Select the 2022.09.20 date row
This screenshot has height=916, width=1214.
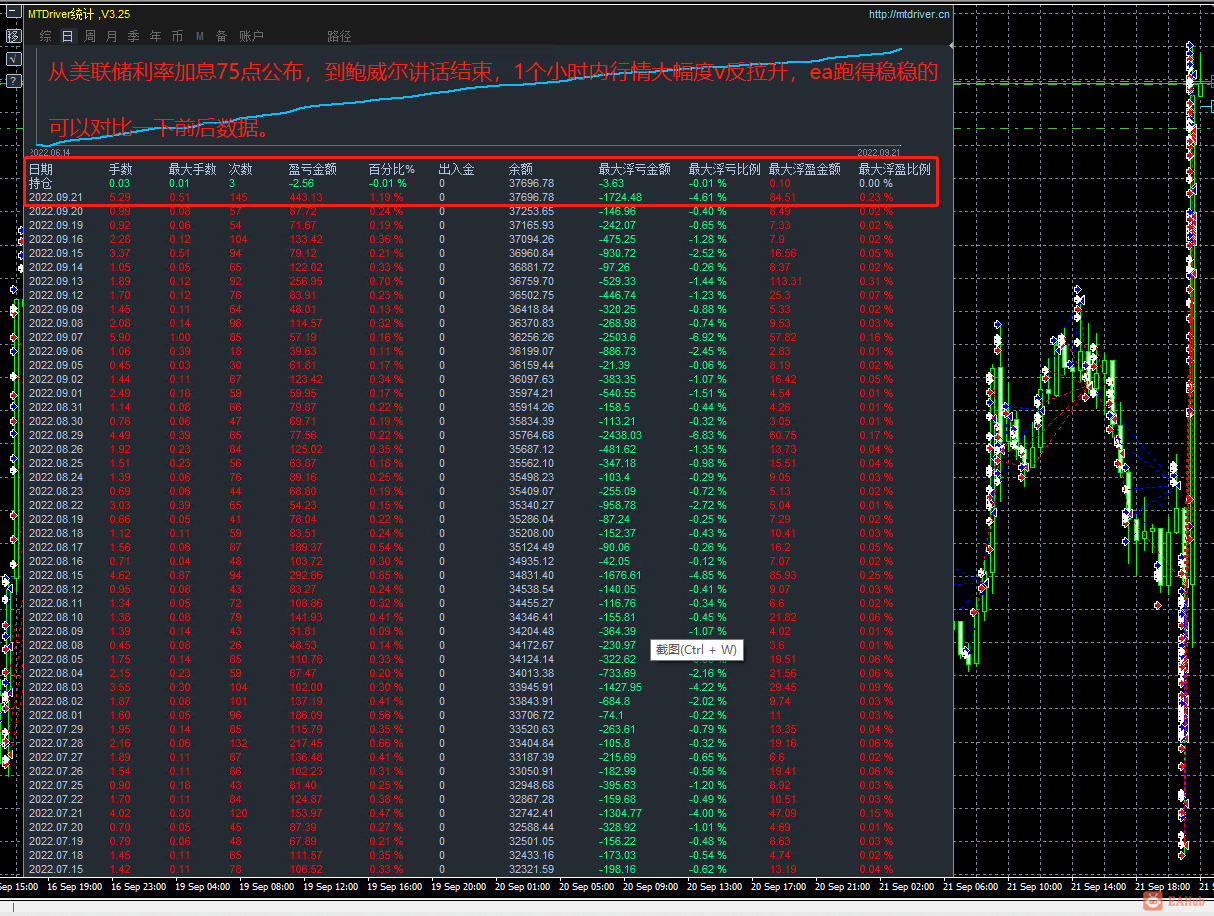click(x=55, y=212)
